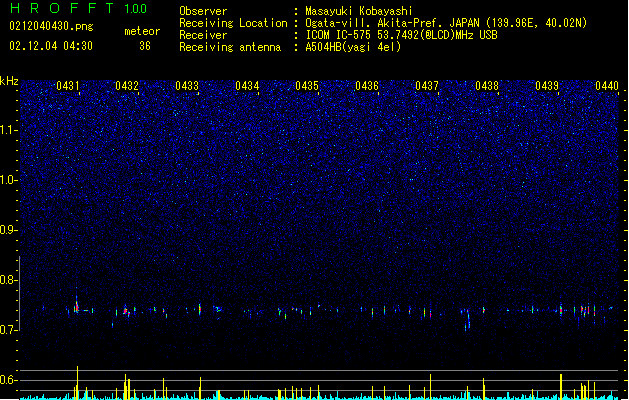629x400 pixels.
Task: Click the HROFFT 1.0.0 title text
Action: pos(79,8)
